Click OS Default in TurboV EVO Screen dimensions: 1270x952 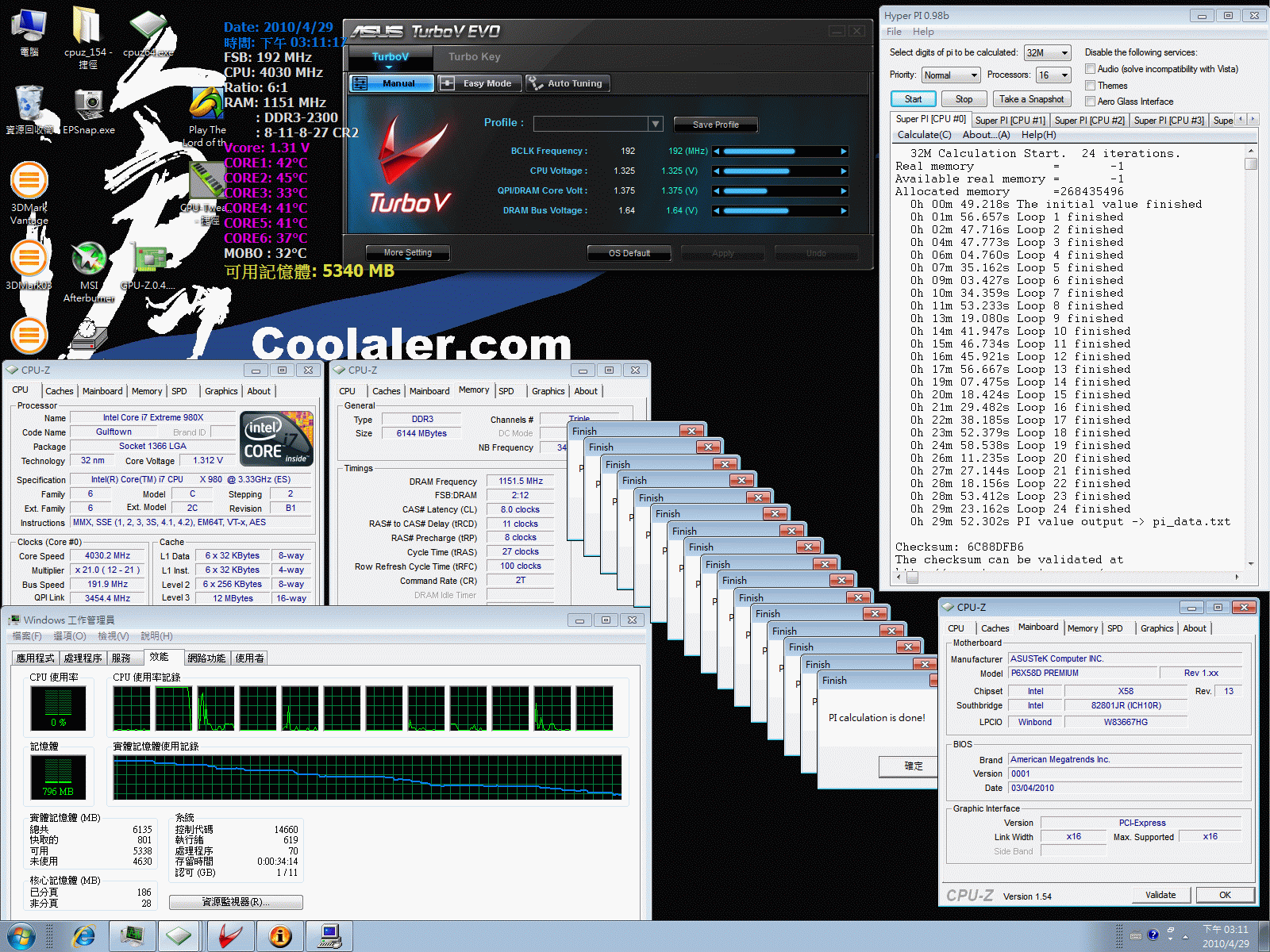tap(629, 253)
